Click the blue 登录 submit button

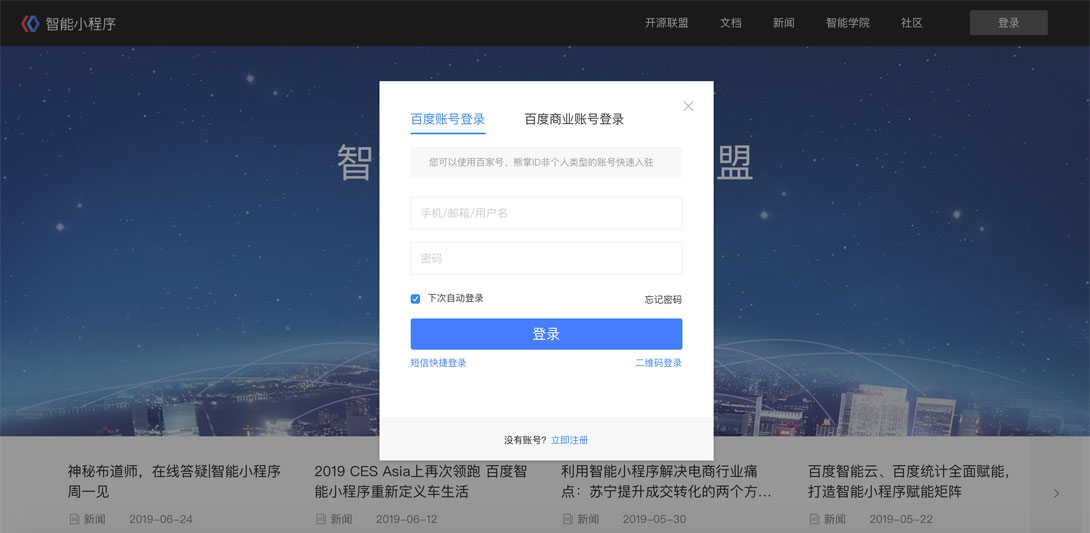tap(546, 334)
